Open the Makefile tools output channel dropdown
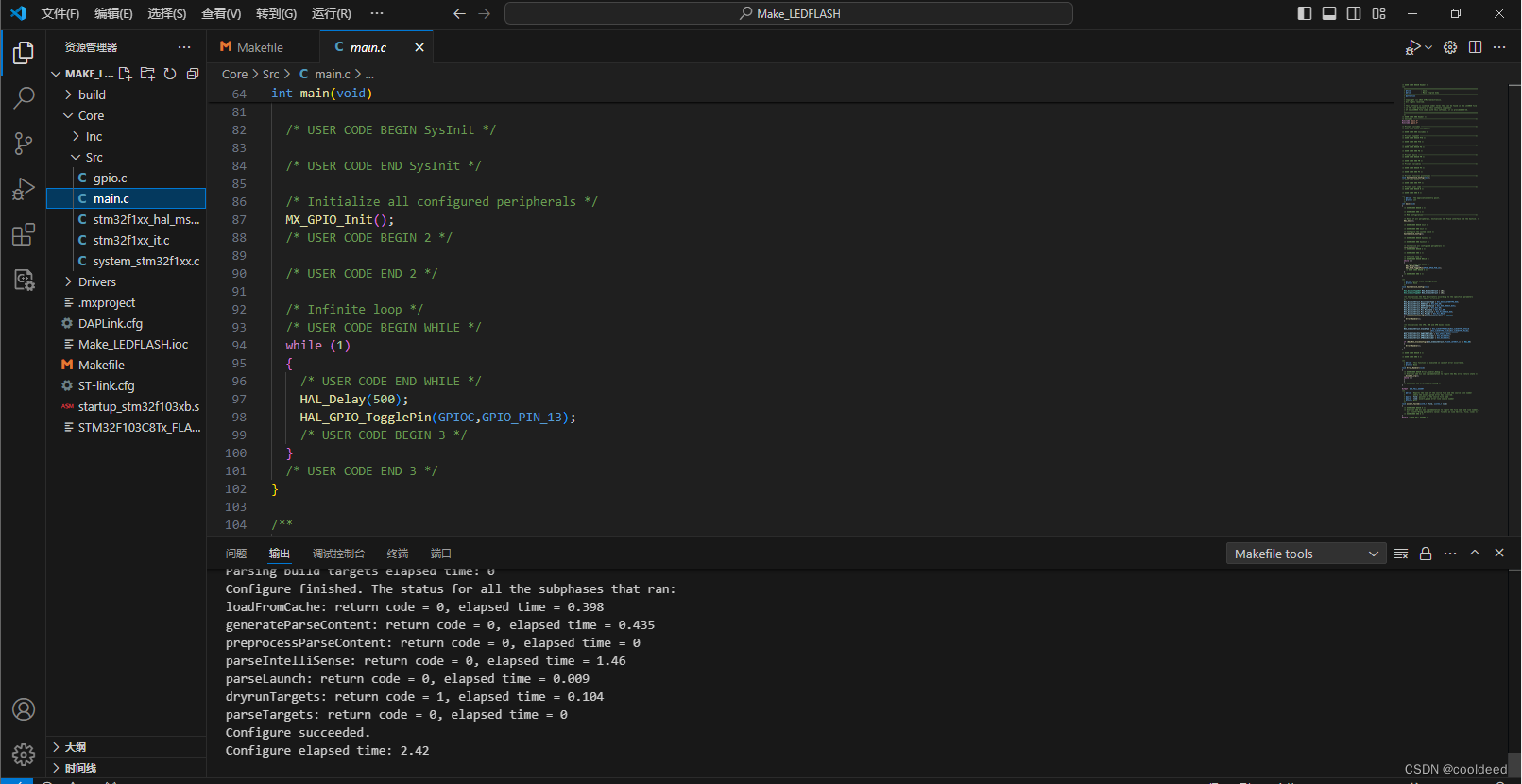Screen dimensions: 1522x784 1306,554
